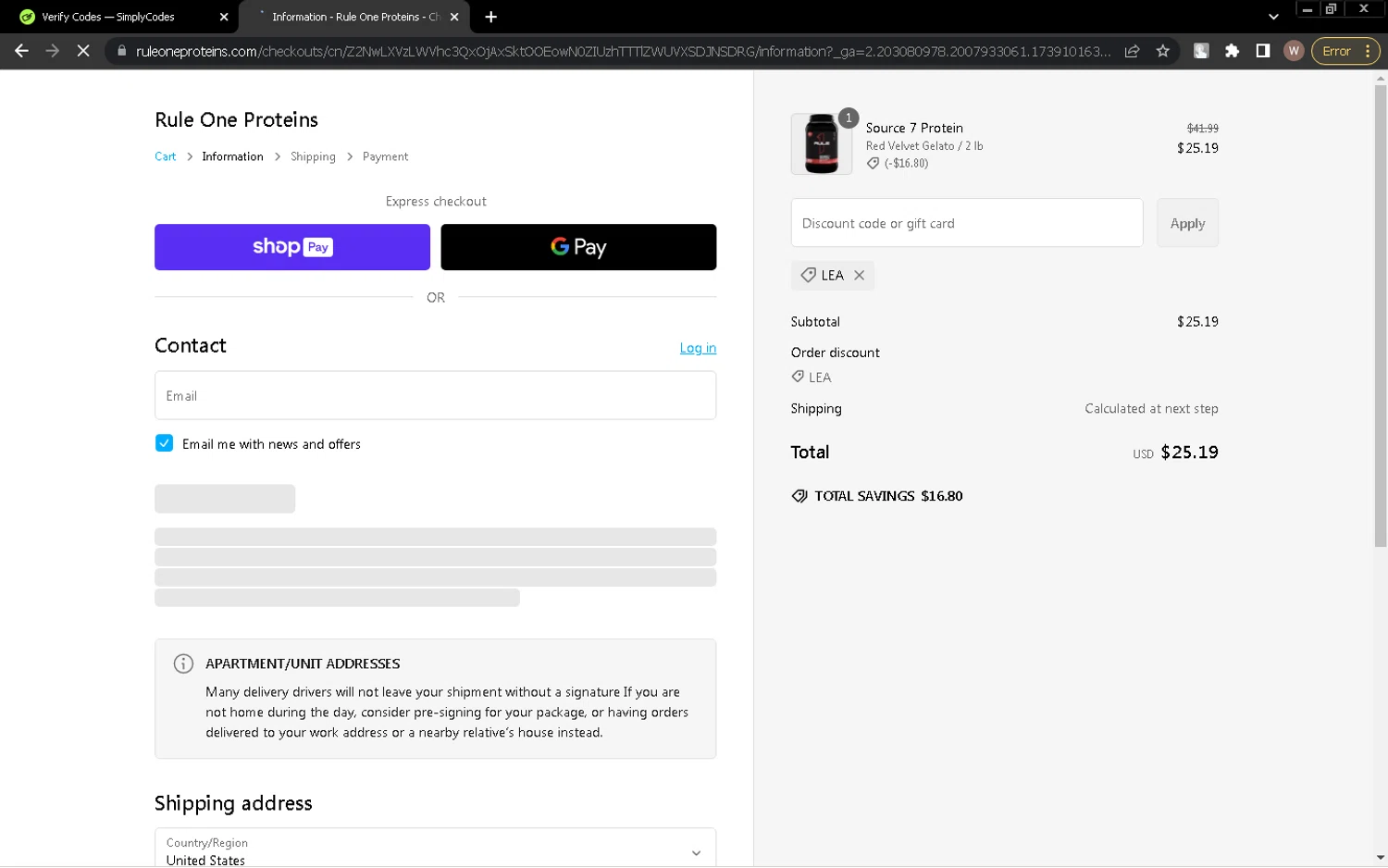Screen dimensions: 1388x868
Task: Pay with Shop Pay express button
Action: (292, 247)
